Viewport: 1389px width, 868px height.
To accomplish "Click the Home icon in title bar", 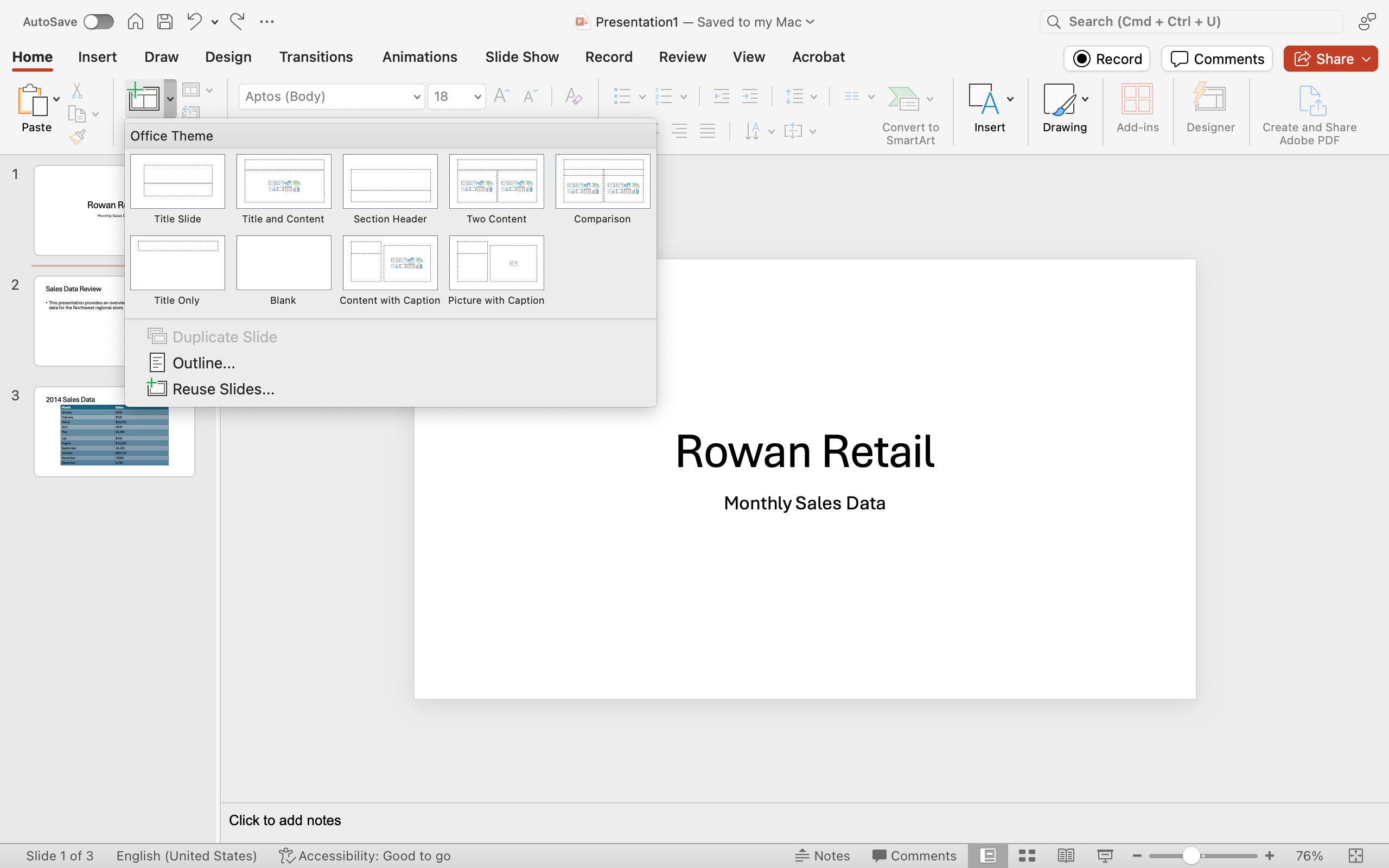I will [x=136, y=22].
